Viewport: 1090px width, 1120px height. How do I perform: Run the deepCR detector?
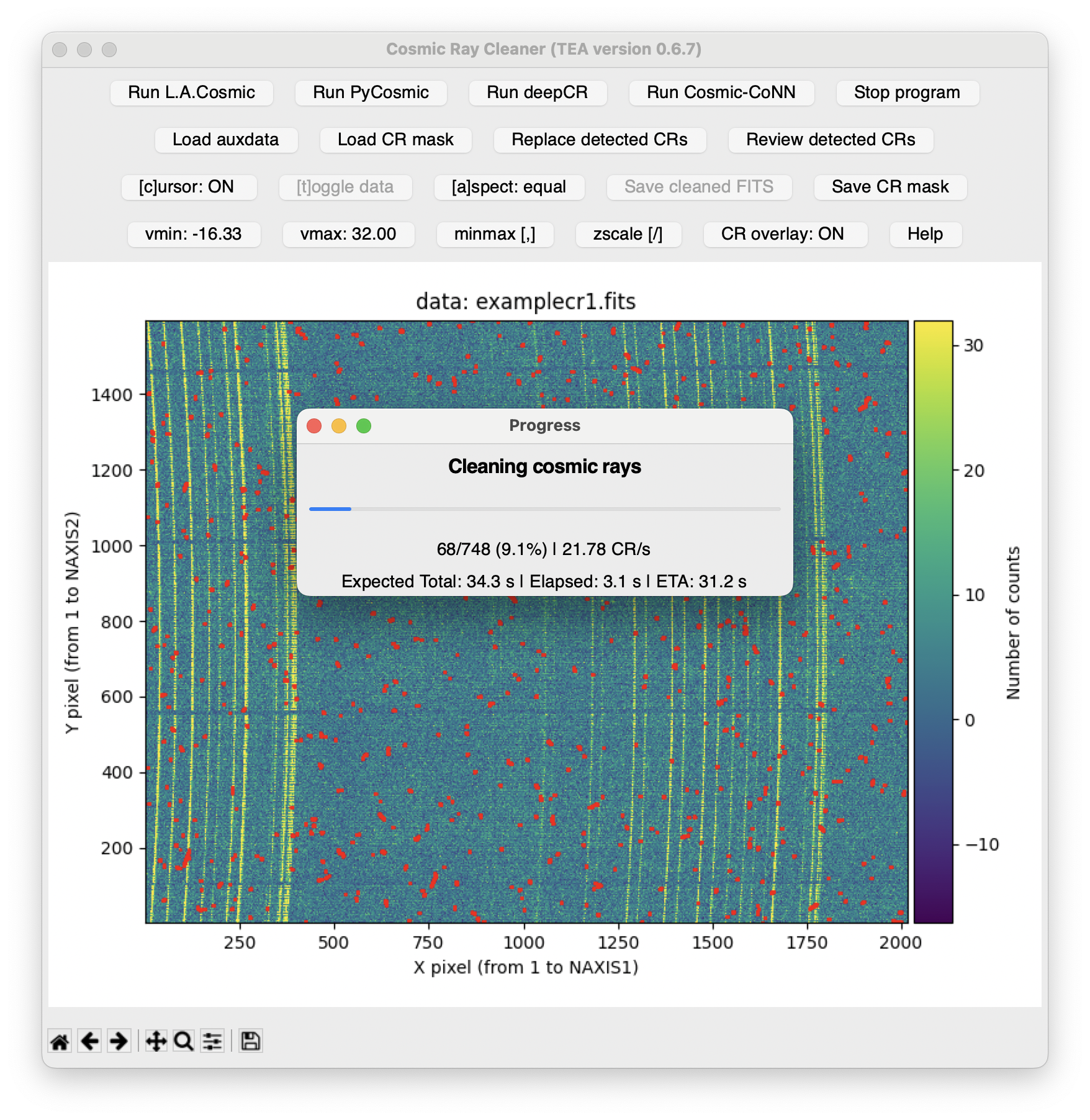[538, 93]
